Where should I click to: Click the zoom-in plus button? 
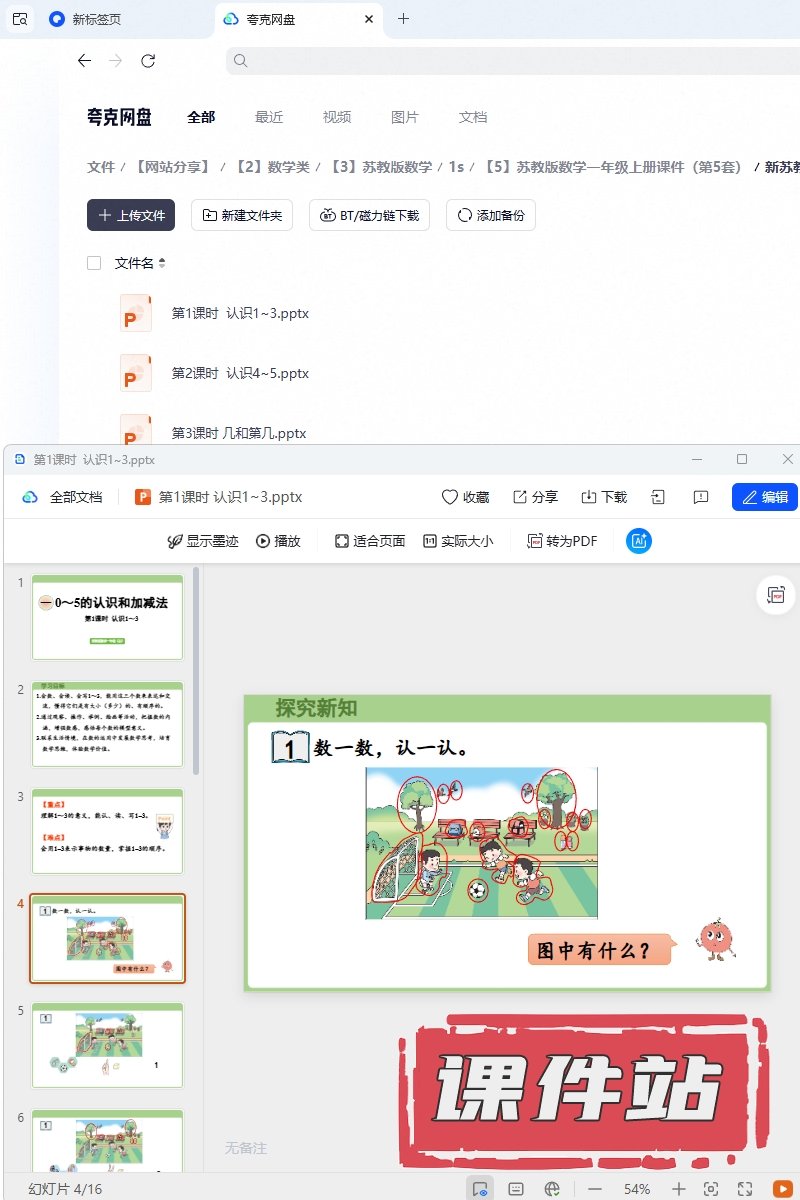tap(679, 1189)
